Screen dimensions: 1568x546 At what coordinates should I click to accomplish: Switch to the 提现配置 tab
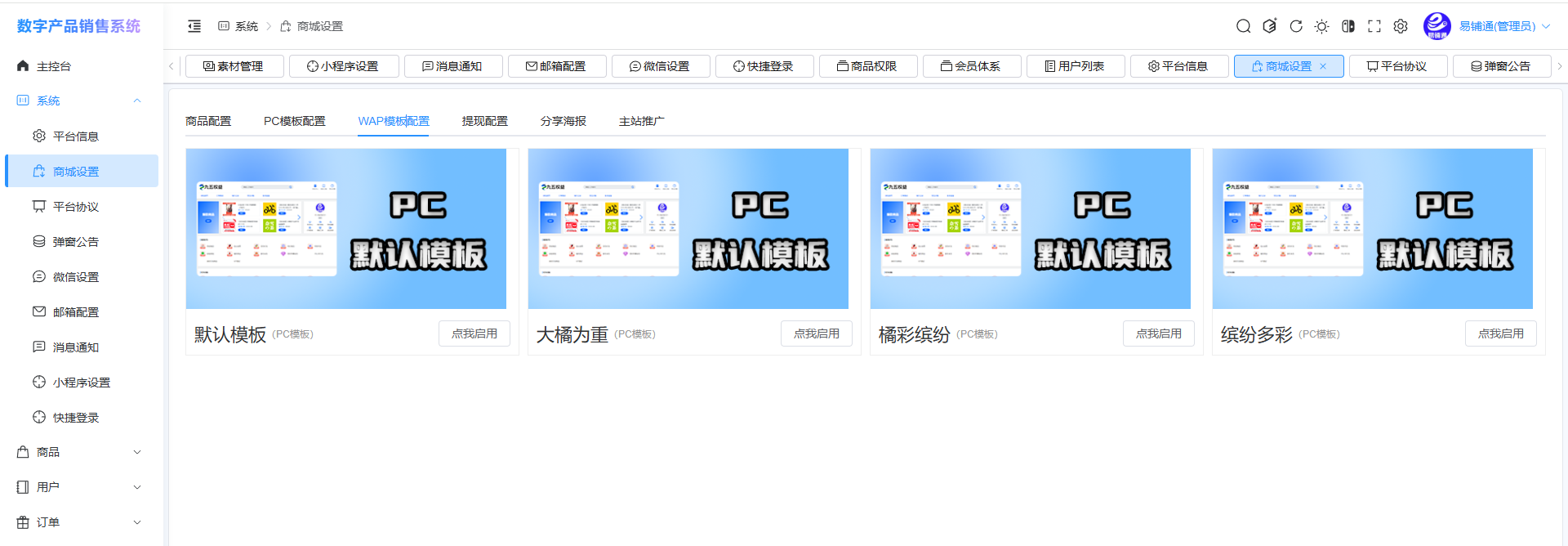pyautogui.click(x=484, y=121)
